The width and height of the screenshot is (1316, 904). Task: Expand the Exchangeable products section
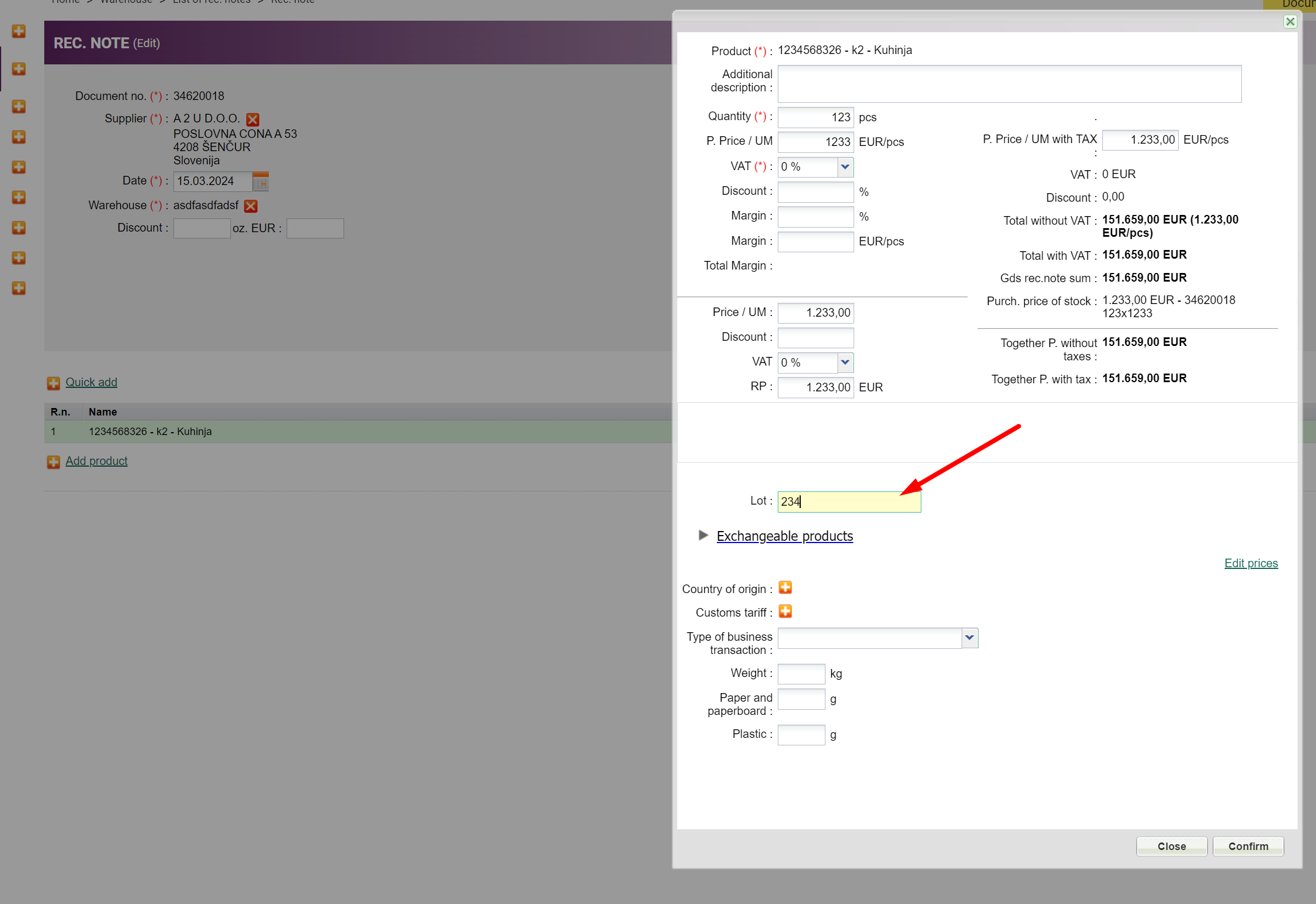784,536
